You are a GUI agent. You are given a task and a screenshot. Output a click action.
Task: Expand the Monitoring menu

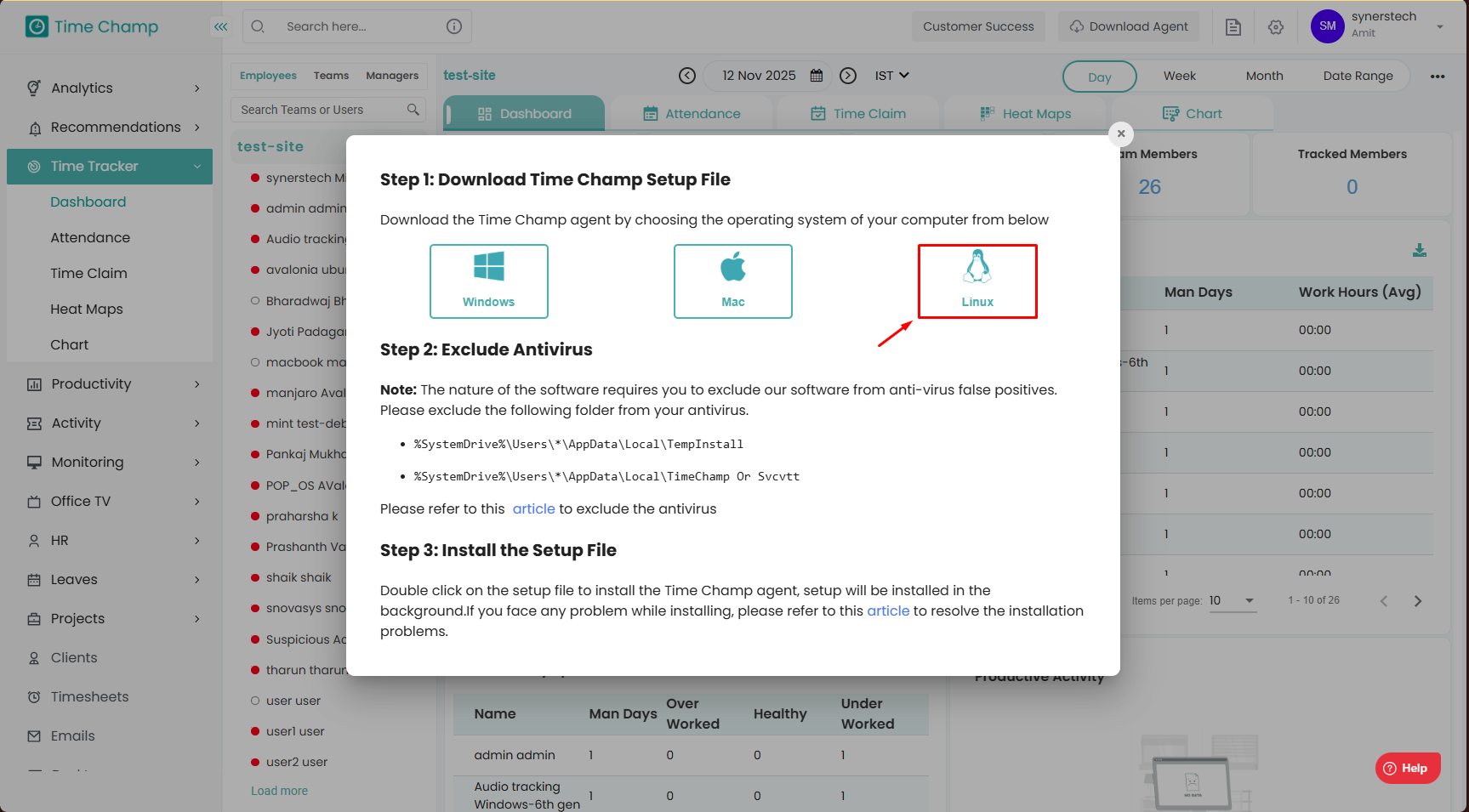[x=110, y=462]
